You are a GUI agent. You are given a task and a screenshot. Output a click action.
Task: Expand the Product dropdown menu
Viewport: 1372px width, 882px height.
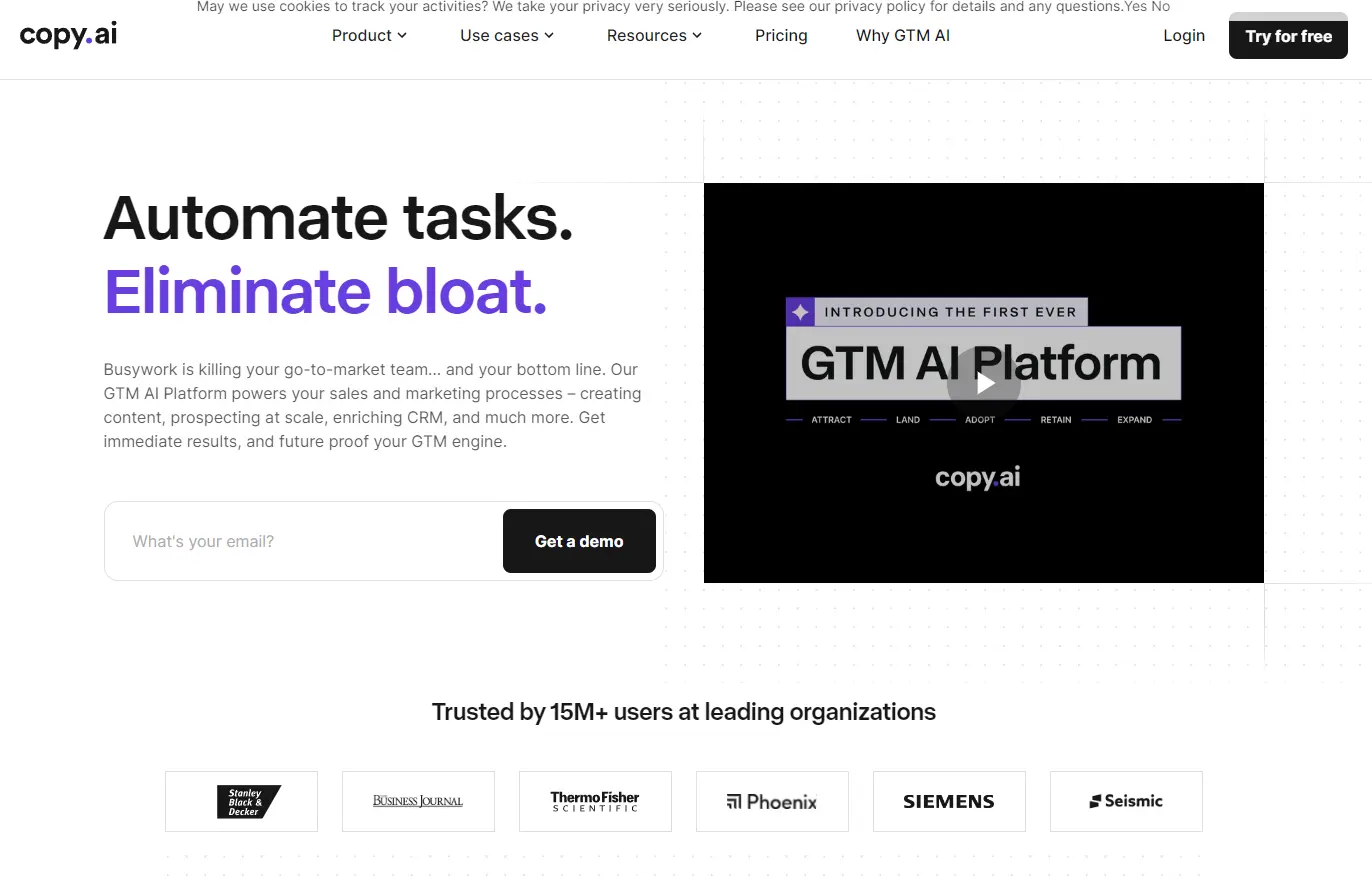[369, 35]
